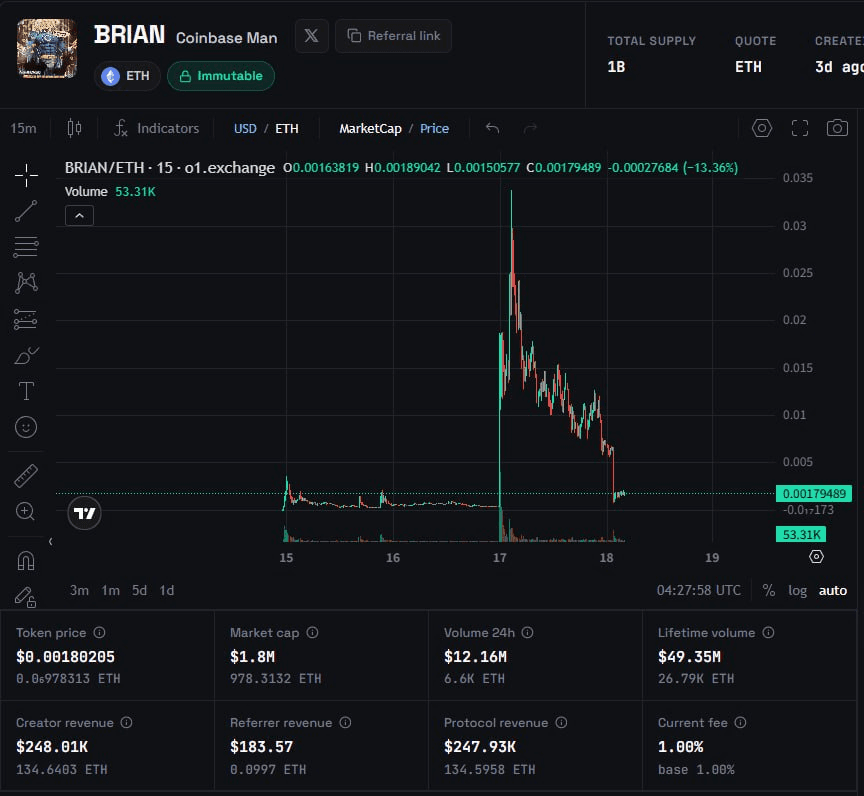This screenshot has width=864, height=796.
Task: Select the ruler measure tool
Action: (x=26, y=476)
